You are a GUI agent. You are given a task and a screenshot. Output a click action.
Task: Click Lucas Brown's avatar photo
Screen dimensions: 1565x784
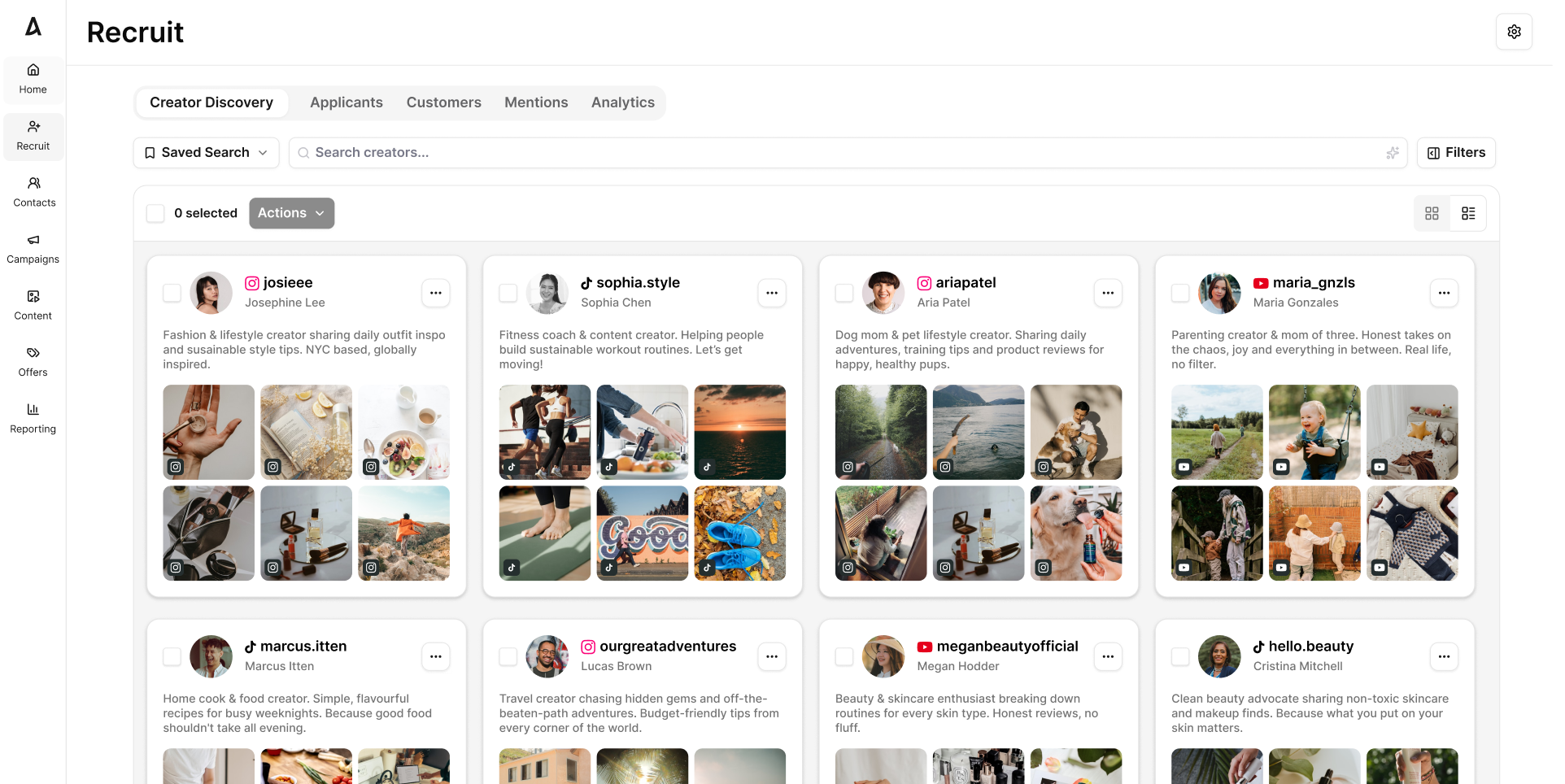[547, 656]
